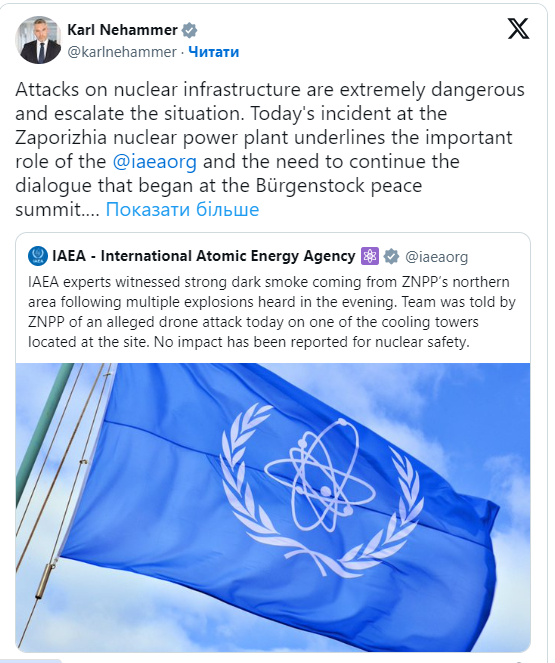This screenshot has height=663, width=555.
Task: Click the main tweet text about Zaporizhia
Action: click(270, 149)
